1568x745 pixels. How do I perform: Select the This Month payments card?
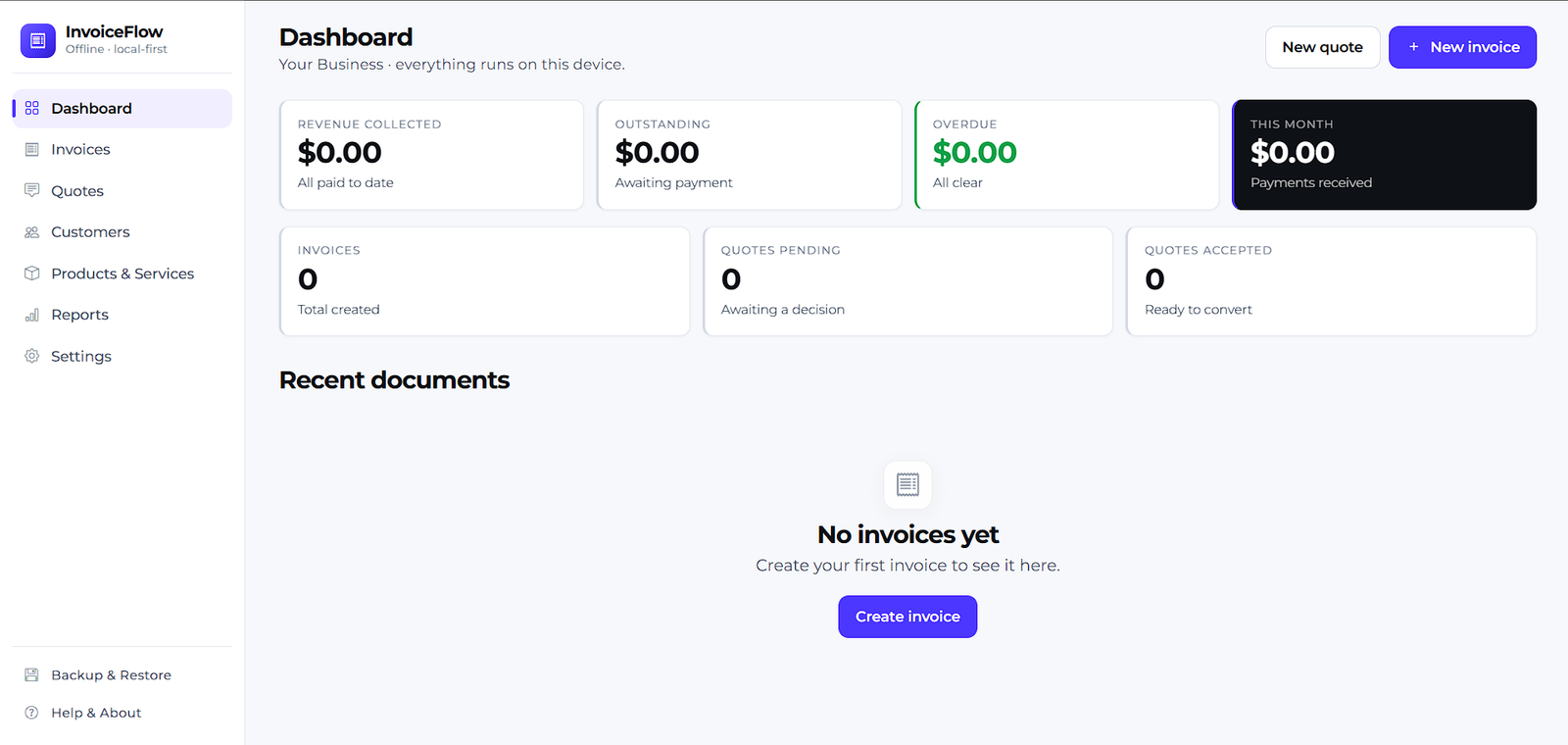pos(1384,155)
